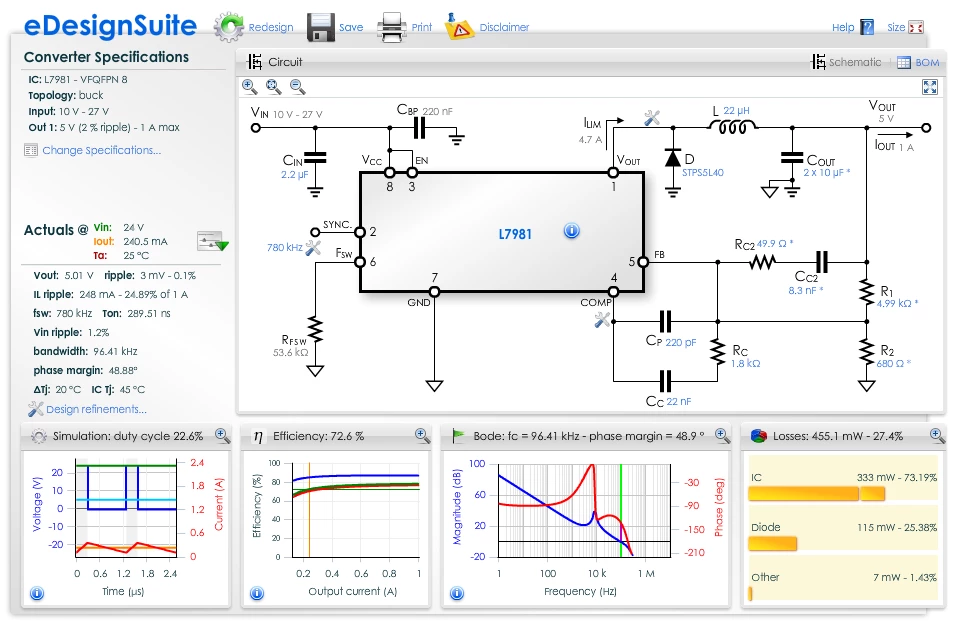The height and width of the screenshot is (626, 962).
Task: Click R1 value 4.99 kΩ
Action: click(898, 303)
